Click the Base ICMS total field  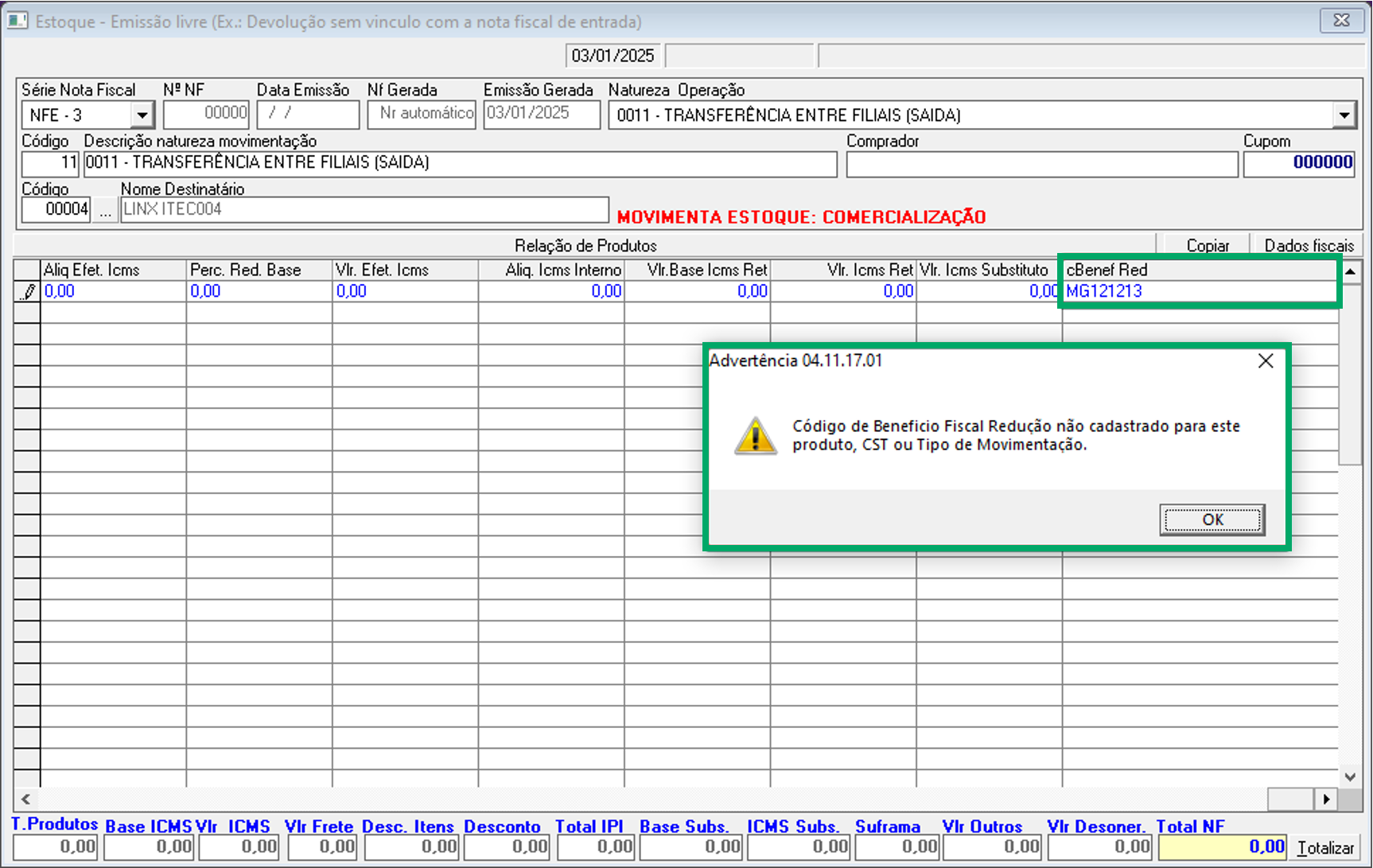tap(148, 848)
